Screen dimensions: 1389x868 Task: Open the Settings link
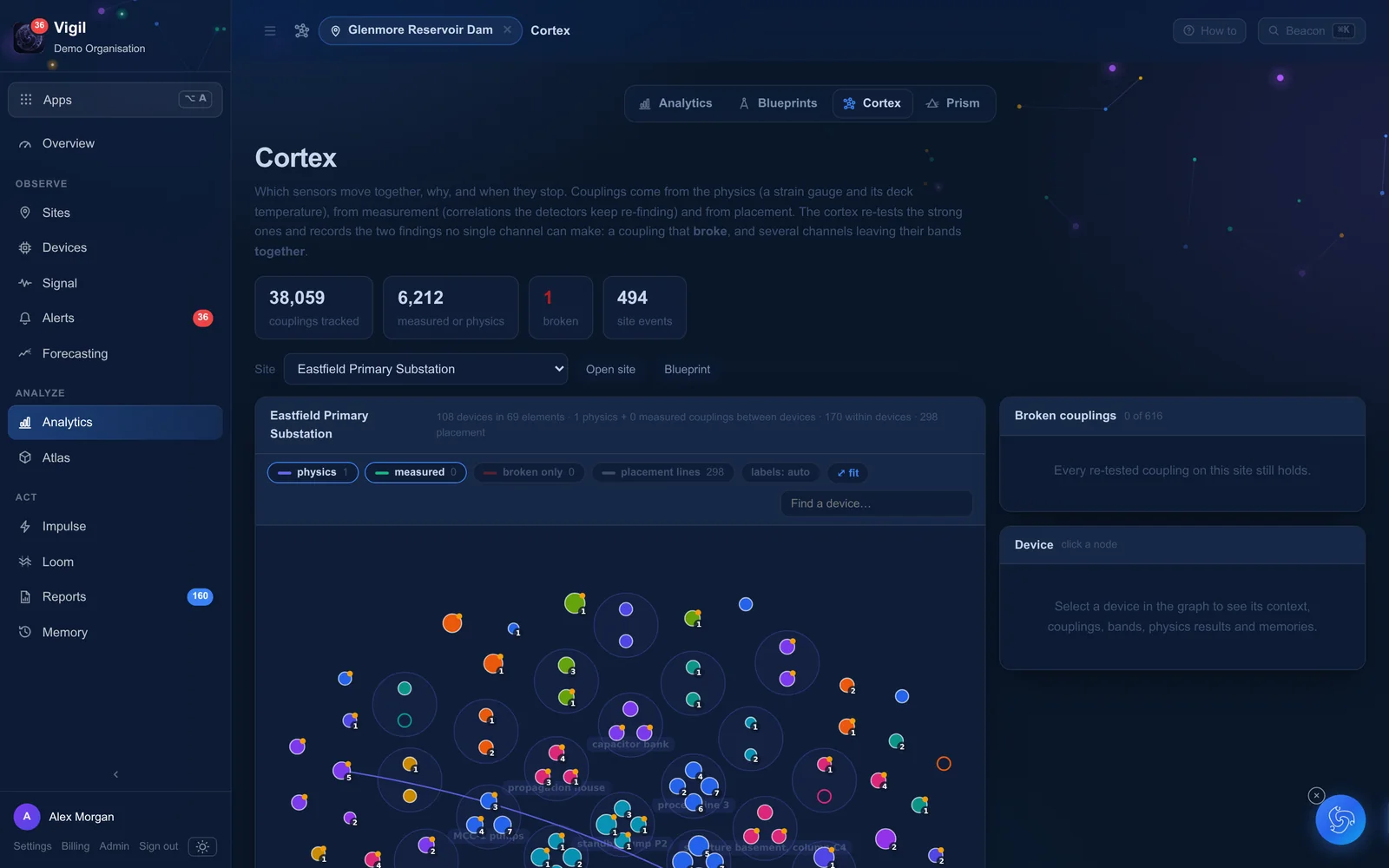click(x=32, y=846)
